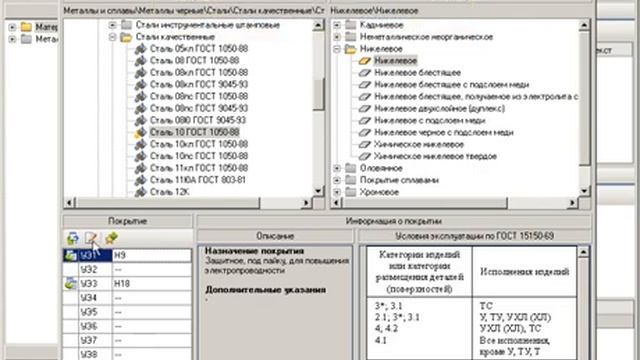Click icon beside Никелевое черное с подслоем меди
This screenshot has height=360, width=640.
click(x=364, y=133)
